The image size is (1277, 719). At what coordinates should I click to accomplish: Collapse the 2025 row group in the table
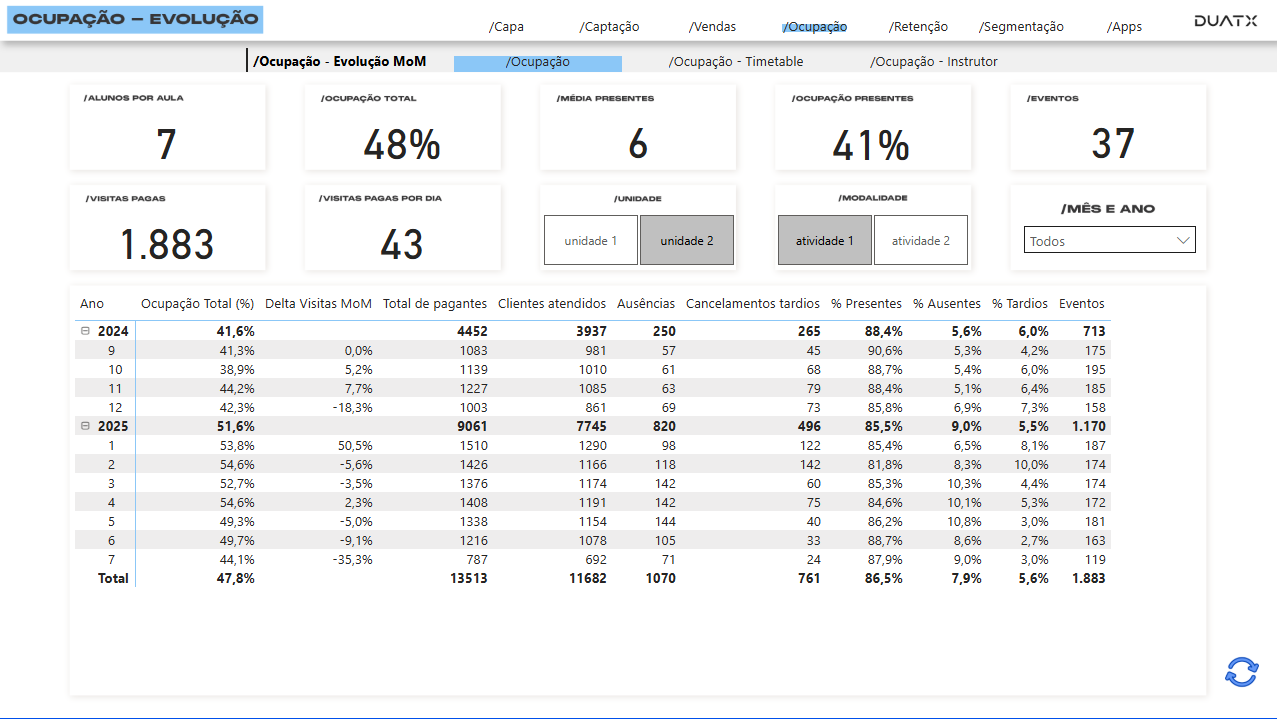click(x=85, y=425)
